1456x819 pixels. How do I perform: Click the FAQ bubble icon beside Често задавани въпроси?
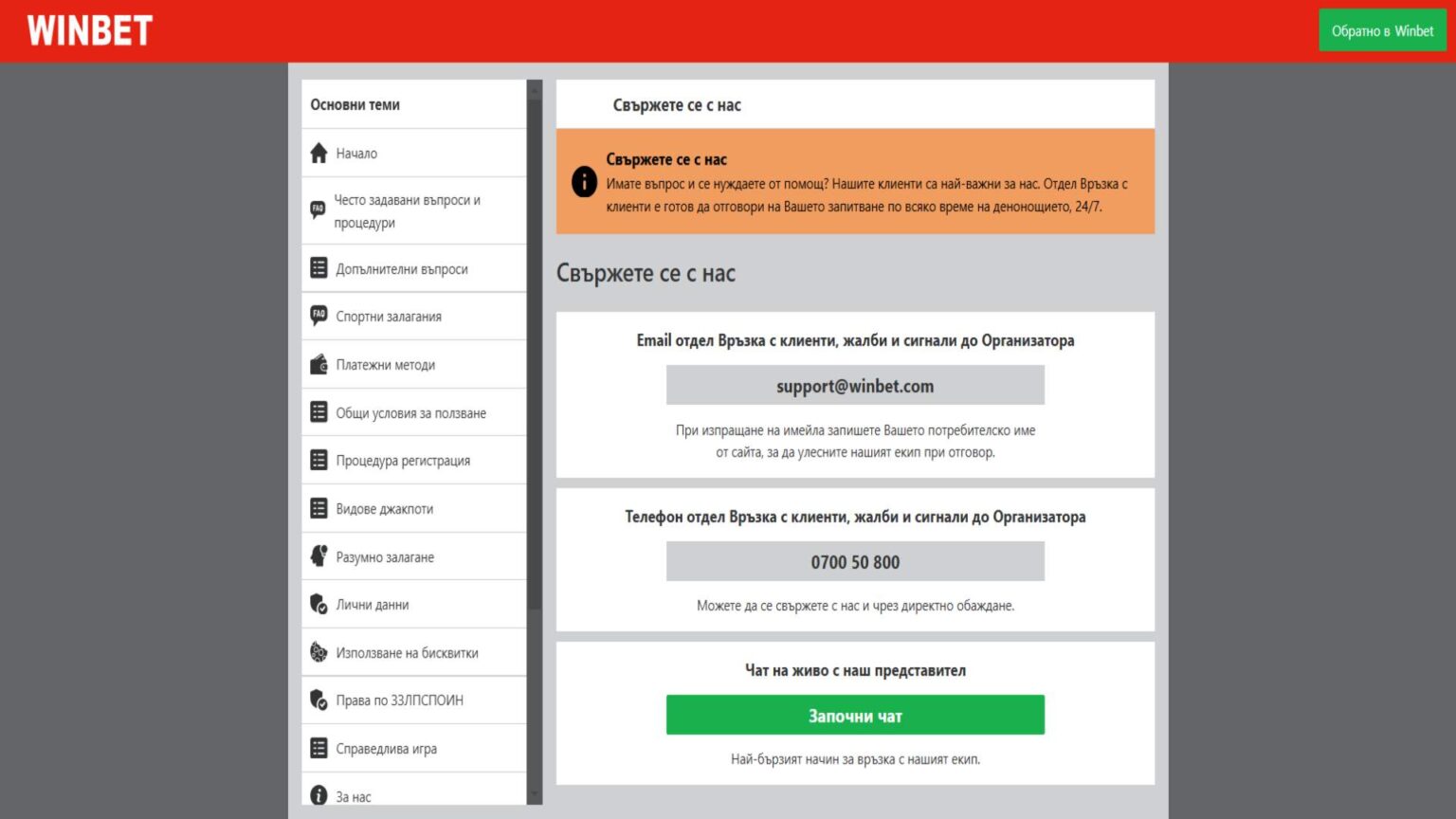(x=318, y=210)
